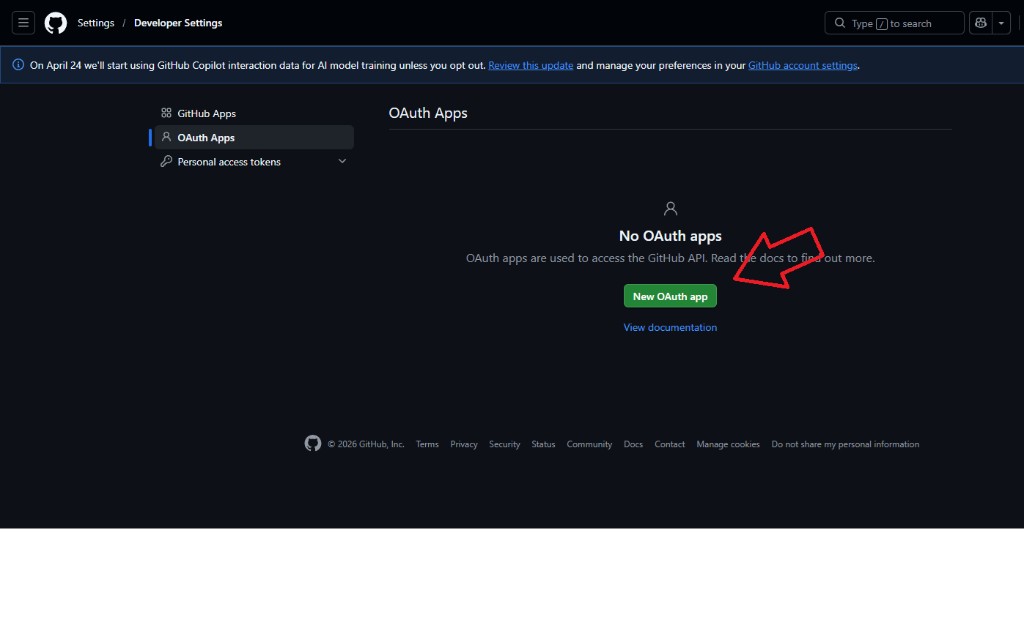Viewport: 1024px width, 620px height.
Task: Open the Security footer link
Action: pyautogui.click(x=504, y=444)
